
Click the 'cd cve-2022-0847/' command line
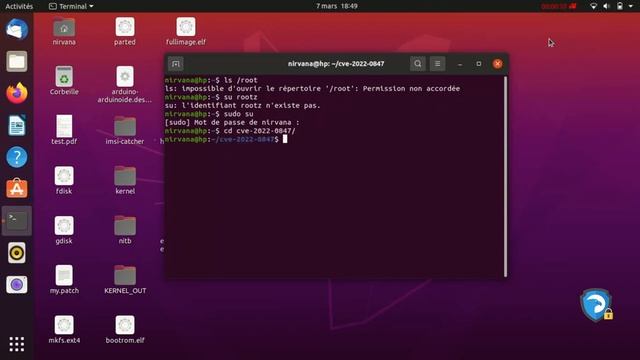pos(230,131)
